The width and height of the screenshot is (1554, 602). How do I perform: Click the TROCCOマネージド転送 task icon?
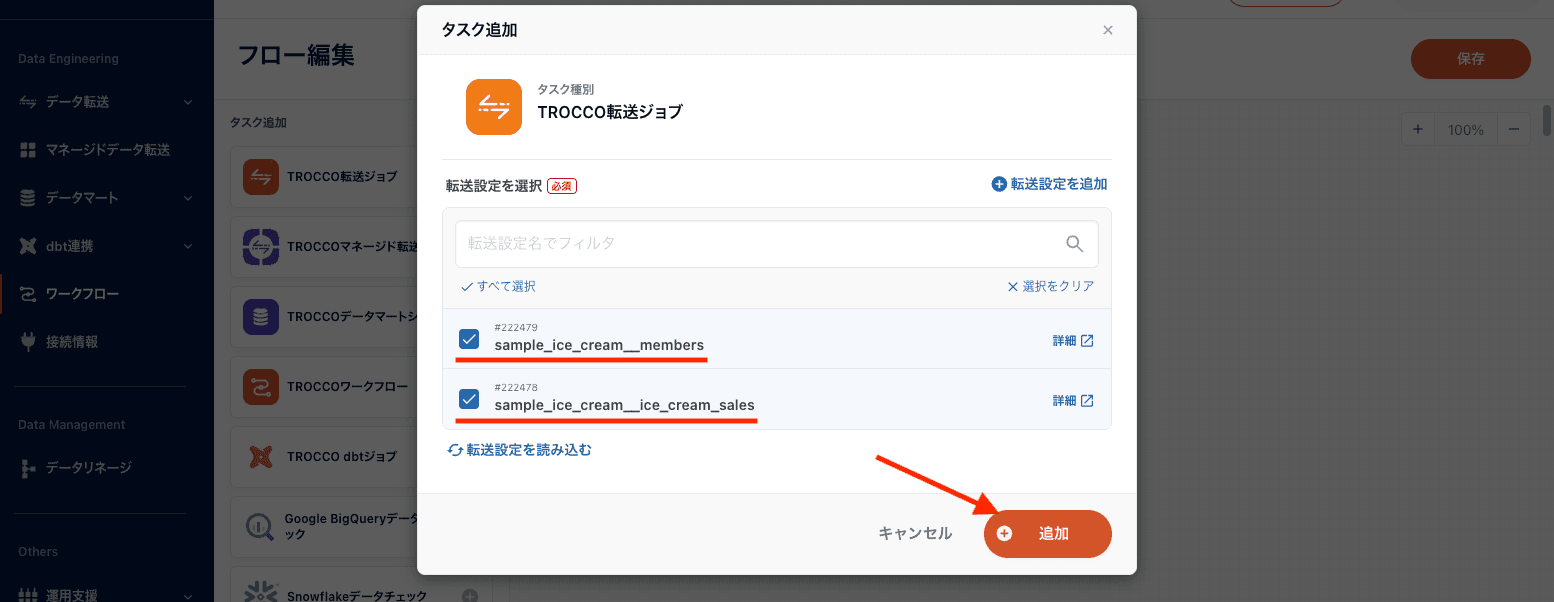260,246
